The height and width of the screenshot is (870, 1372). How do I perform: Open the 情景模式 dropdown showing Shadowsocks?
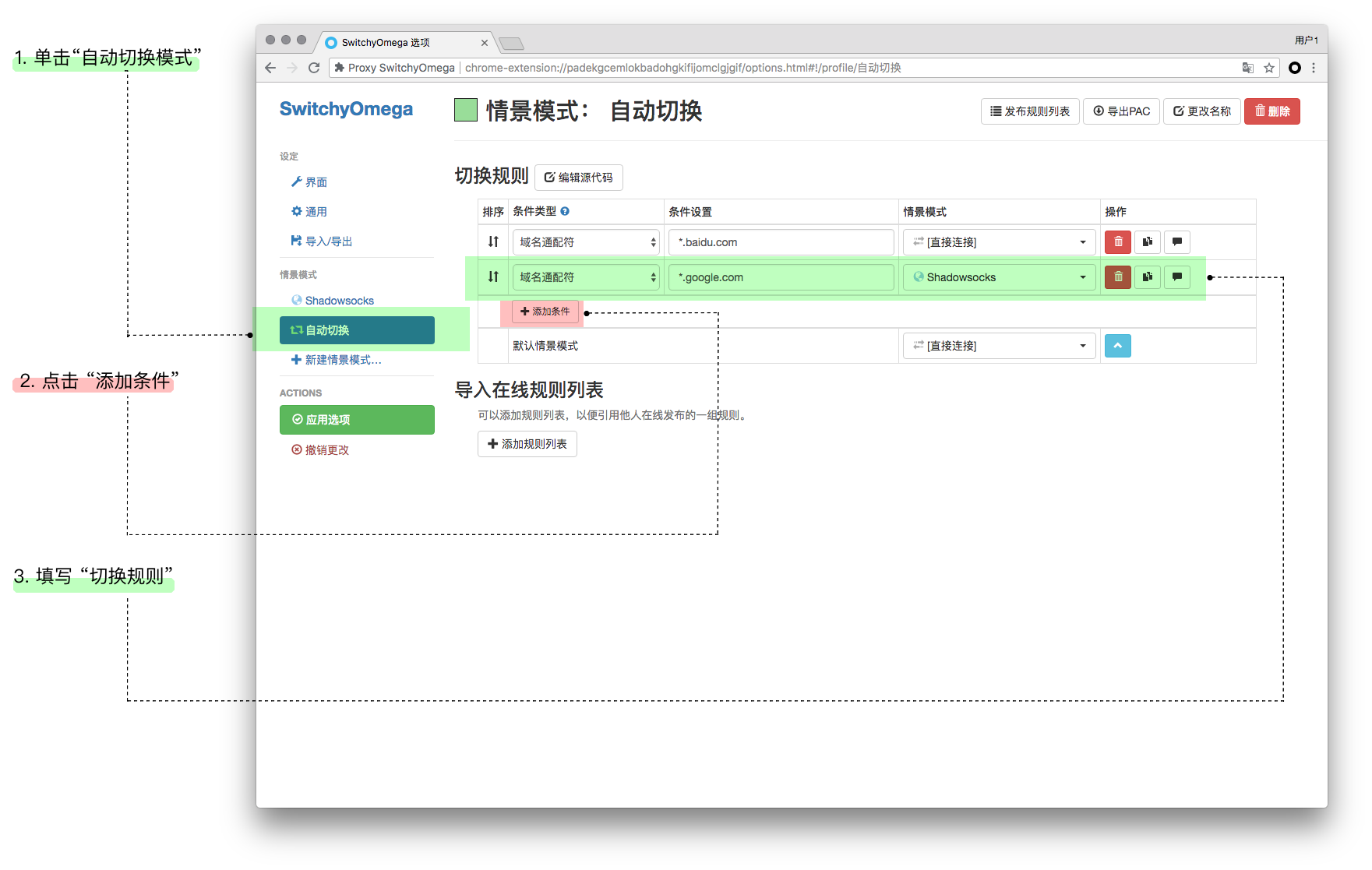[x=999, y=276]
